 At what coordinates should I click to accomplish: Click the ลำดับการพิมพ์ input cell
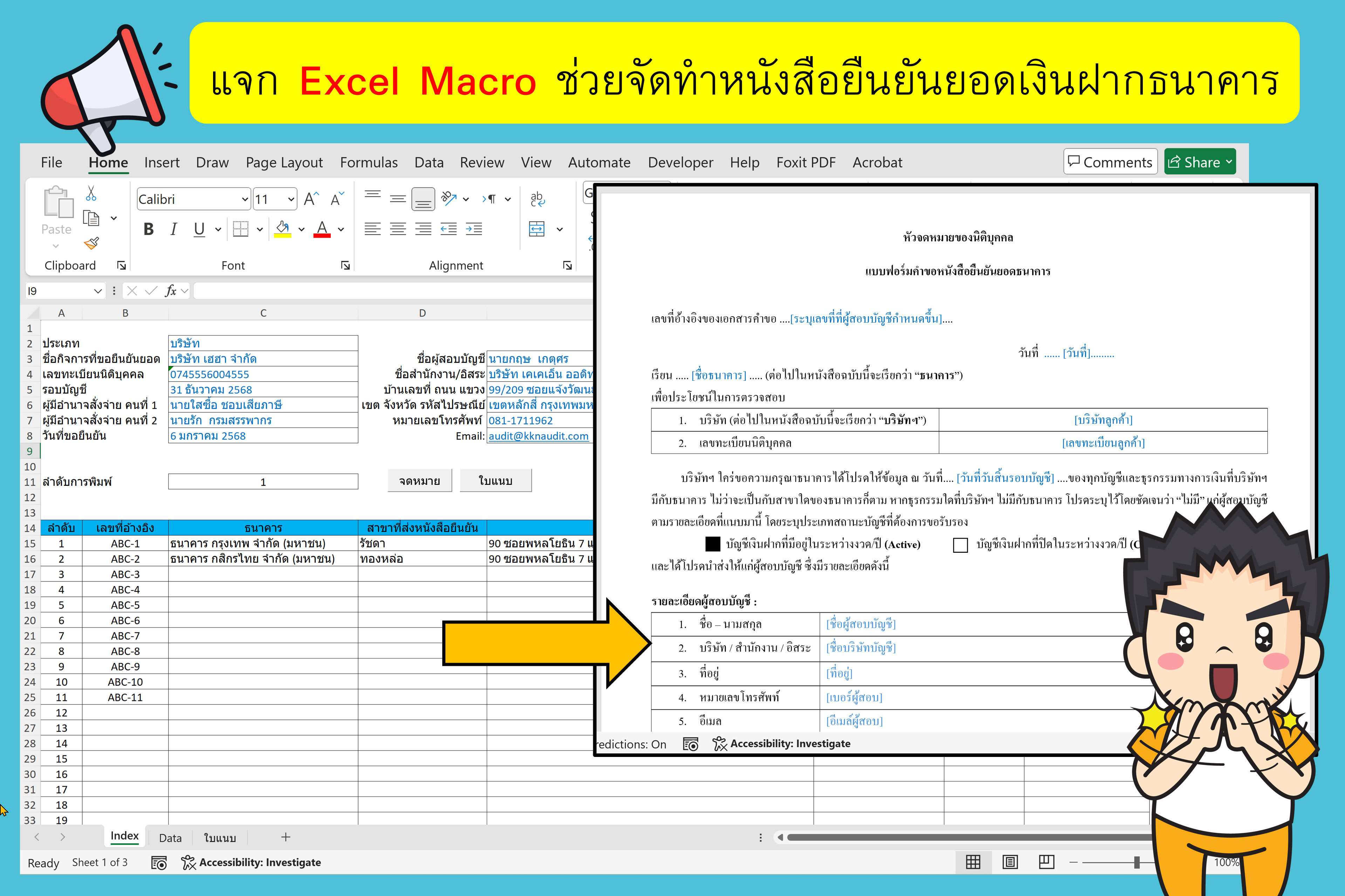[263, 482]
